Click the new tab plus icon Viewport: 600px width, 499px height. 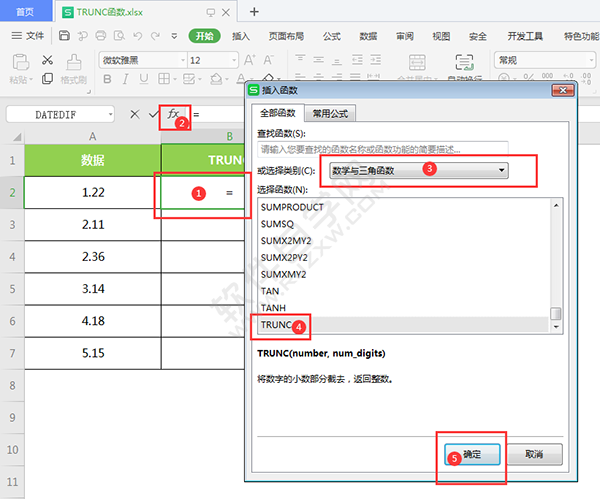[254, 12]
